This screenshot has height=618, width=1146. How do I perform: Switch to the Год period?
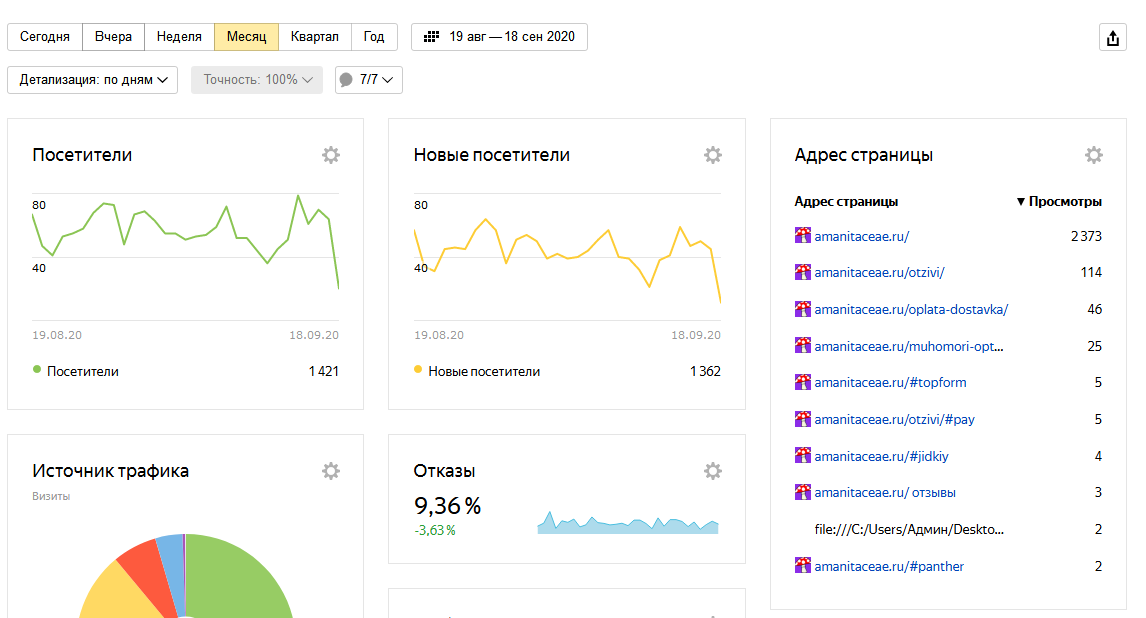tap(374, 37)
